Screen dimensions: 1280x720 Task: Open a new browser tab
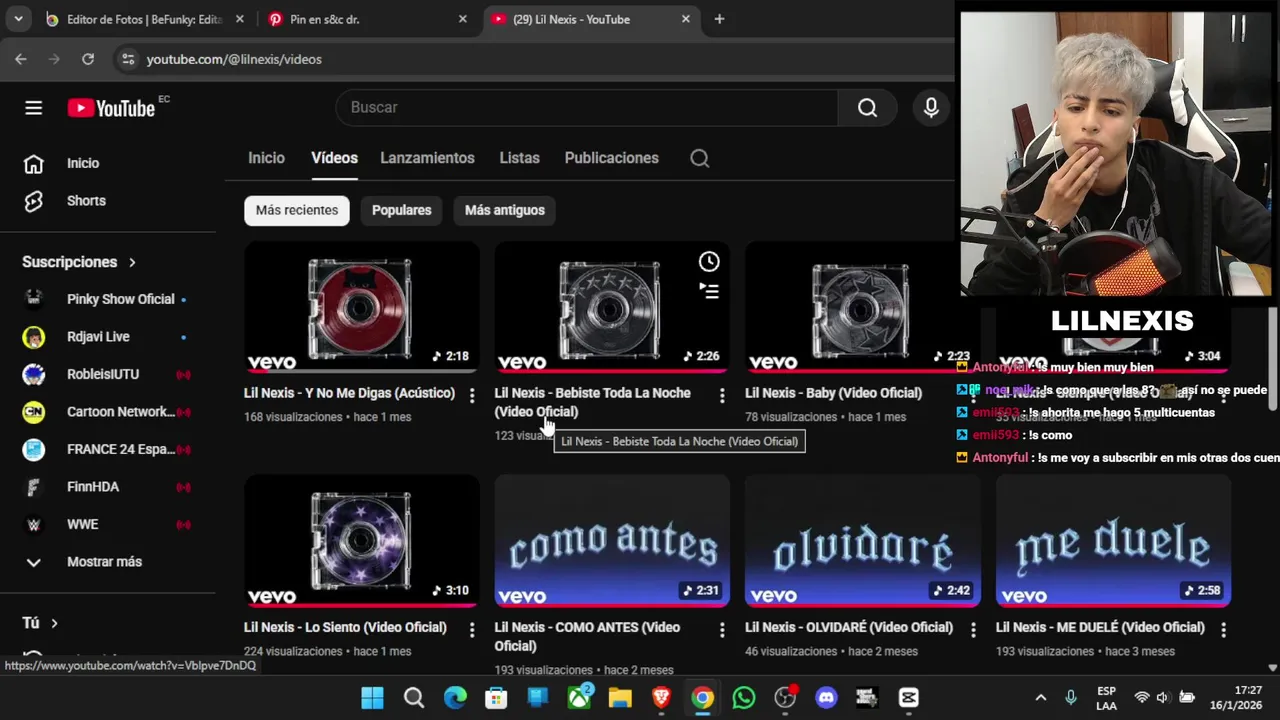tap(719, 19)
